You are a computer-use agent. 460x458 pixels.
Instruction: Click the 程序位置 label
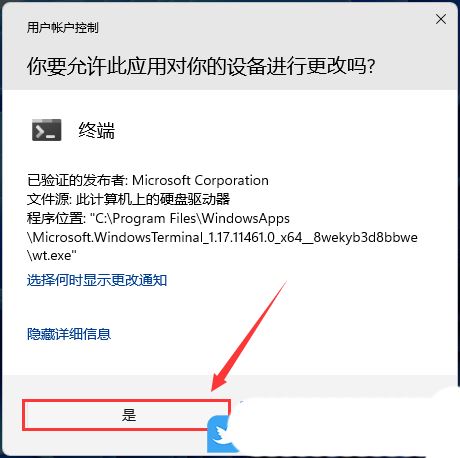(x=56, y=218)
